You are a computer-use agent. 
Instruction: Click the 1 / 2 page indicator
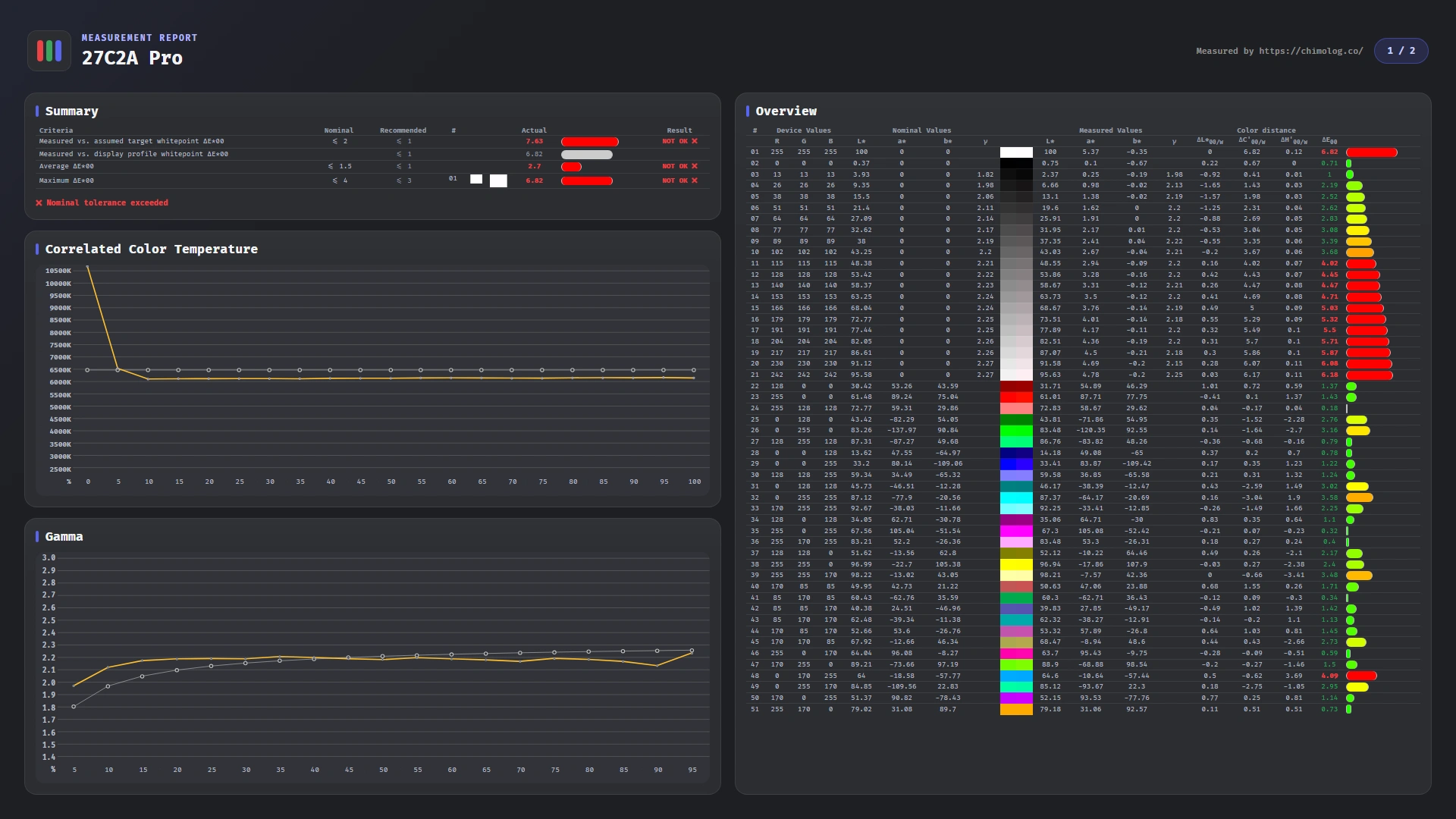point(1401,51)
